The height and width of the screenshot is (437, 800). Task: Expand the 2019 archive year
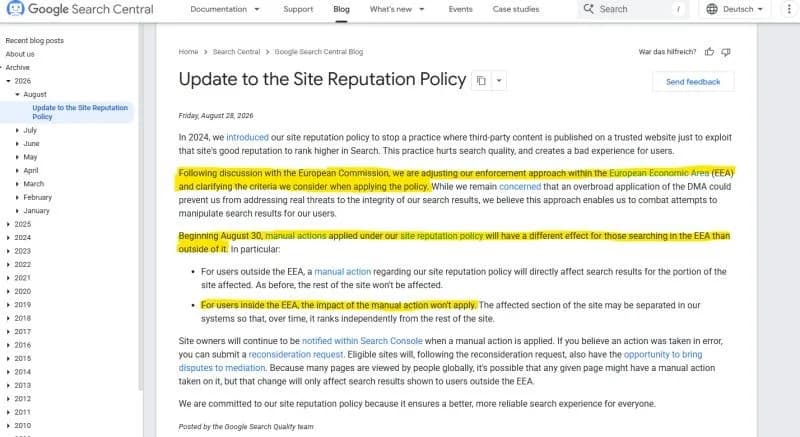coord(8,304)
